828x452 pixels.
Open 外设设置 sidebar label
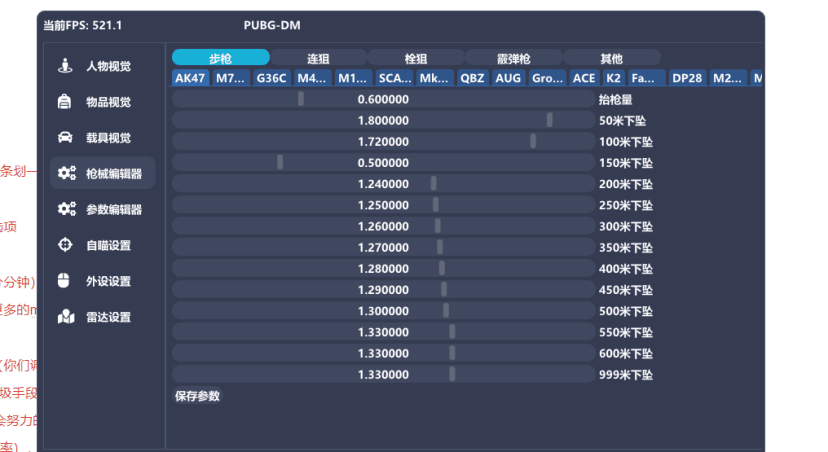(108, 281)
